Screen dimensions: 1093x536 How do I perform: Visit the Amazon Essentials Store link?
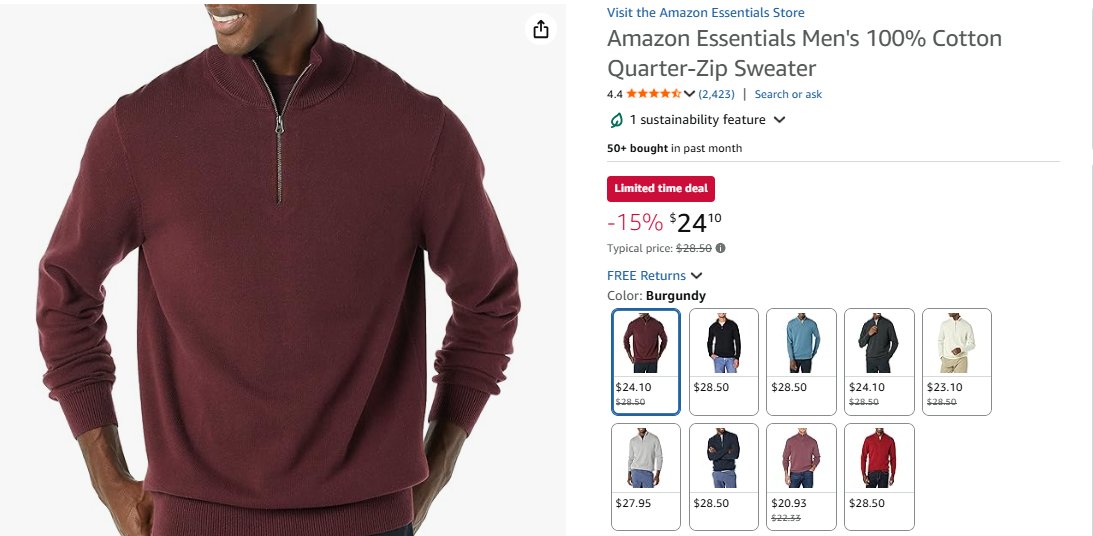(x=705, y=13)
